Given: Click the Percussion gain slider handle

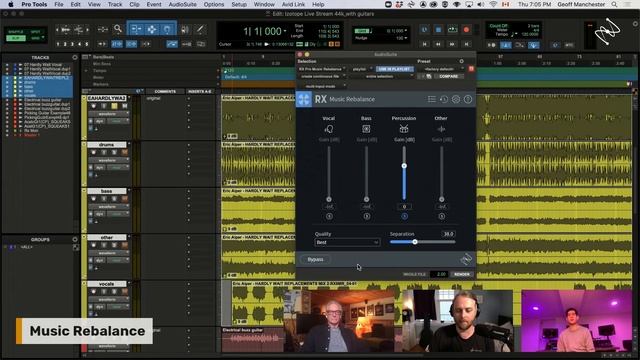Looking at the screenshot, I should tap(404, 166).
